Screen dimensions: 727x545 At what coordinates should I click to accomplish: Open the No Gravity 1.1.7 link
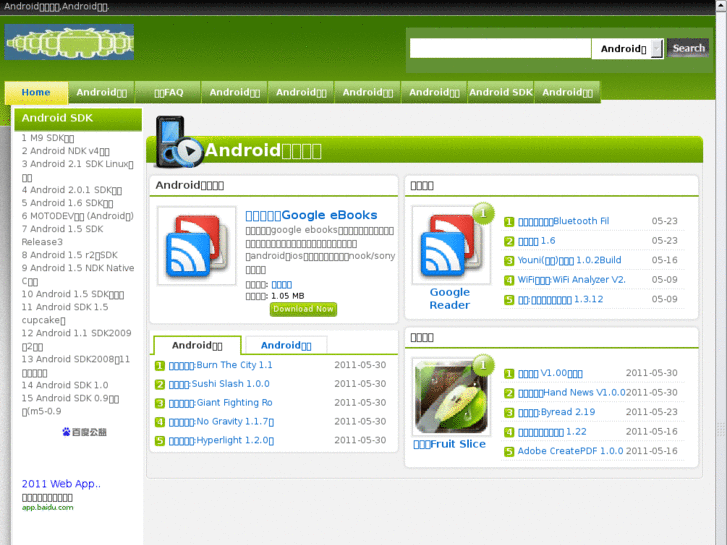point(221,422)
